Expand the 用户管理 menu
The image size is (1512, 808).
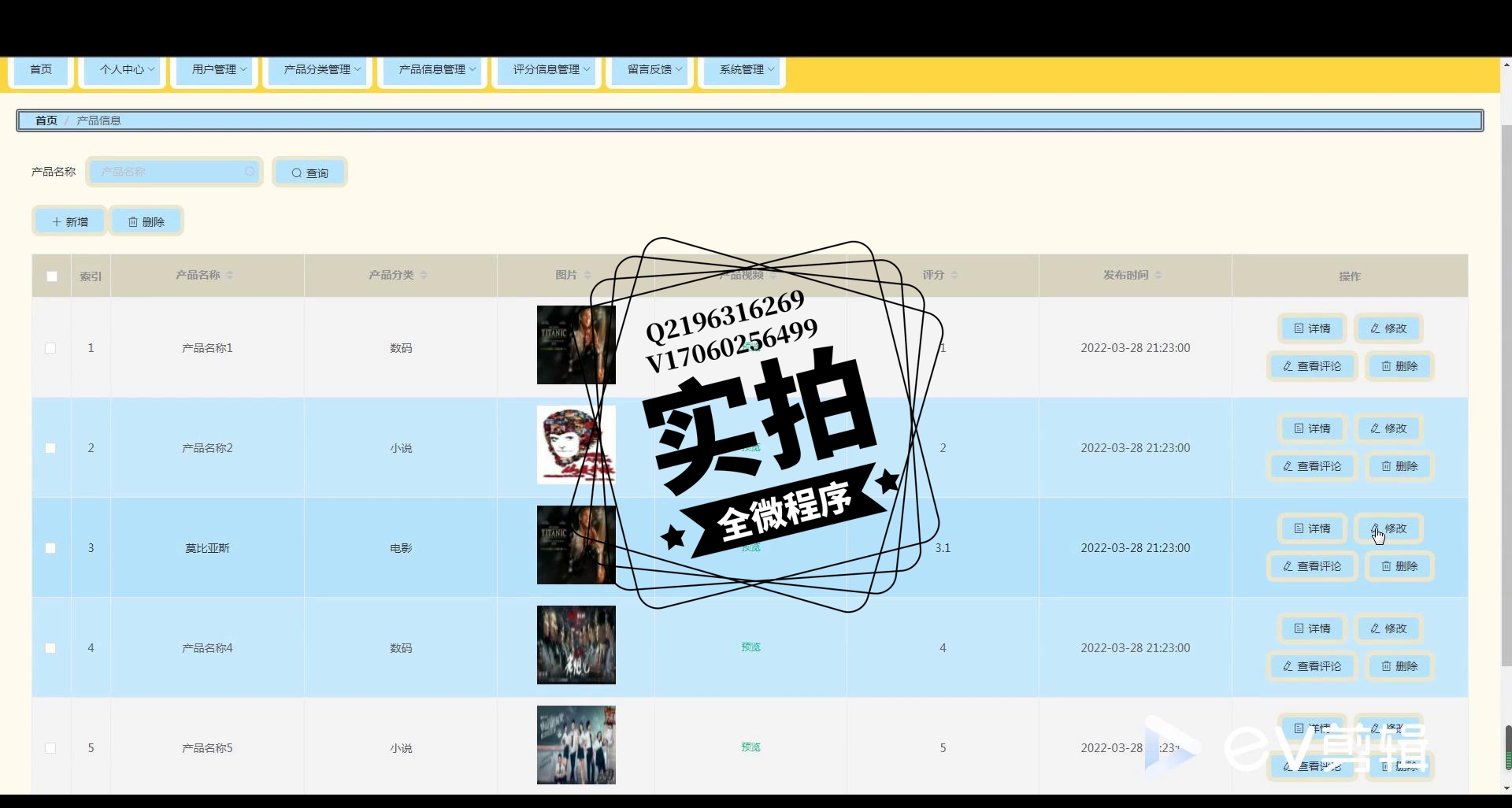click(x=214, y=69)
